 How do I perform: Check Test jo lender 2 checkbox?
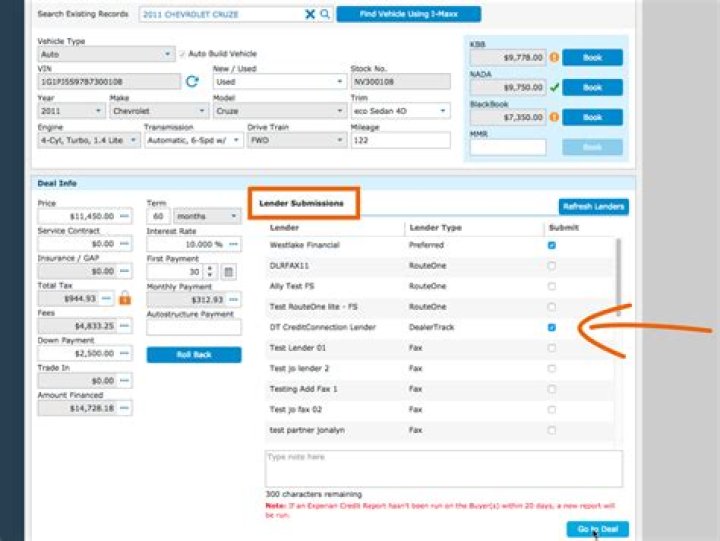(552, 368)
